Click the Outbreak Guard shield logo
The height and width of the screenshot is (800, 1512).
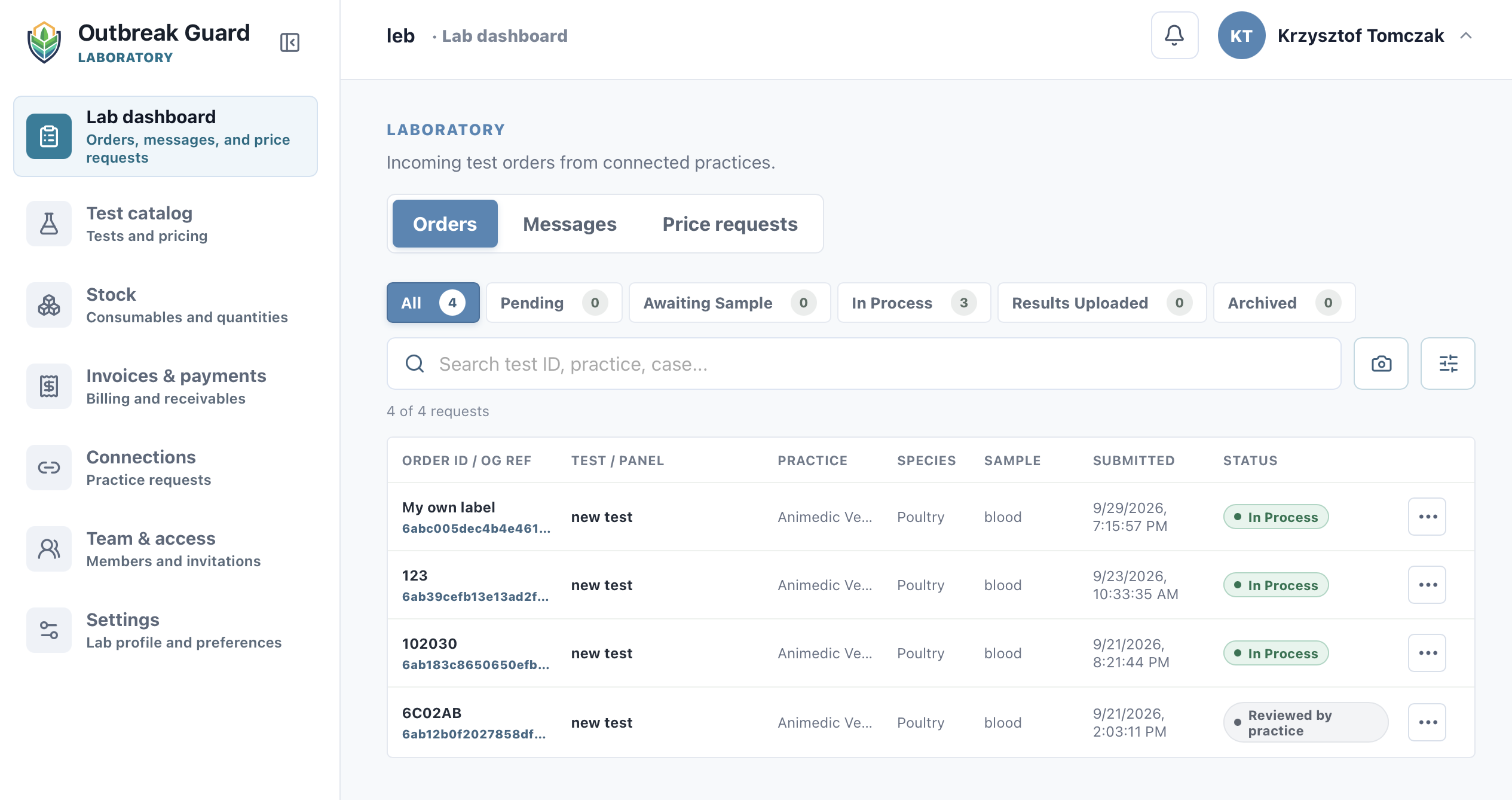pyautogui.click(x=44, y=42)
